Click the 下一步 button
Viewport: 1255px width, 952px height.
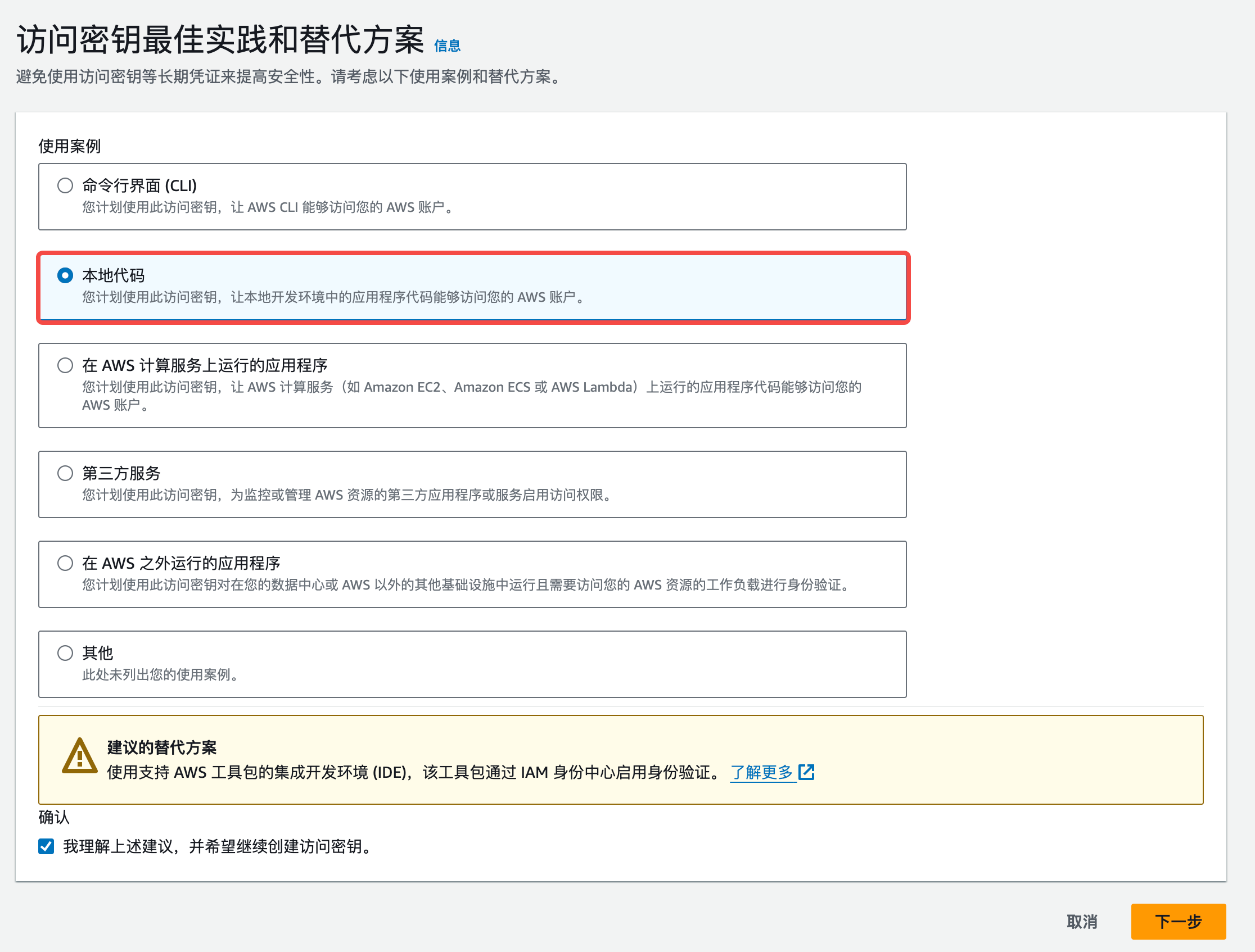[x=1179, y=922]
